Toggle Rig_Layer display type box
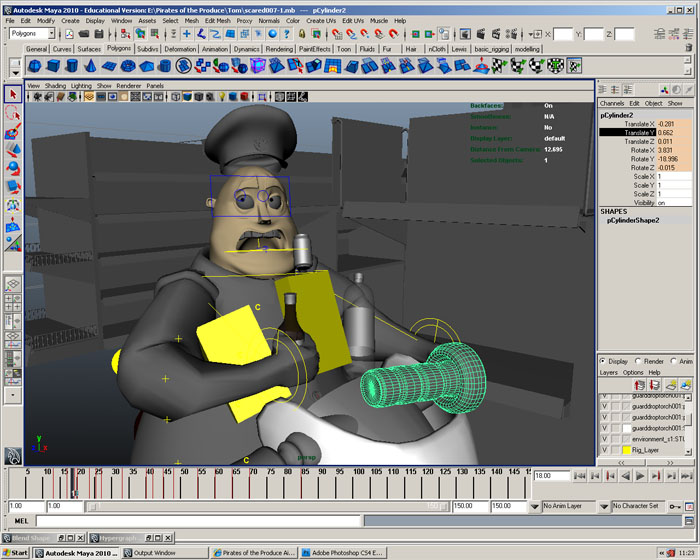The height and width of the screenshot is (560, 700). (616, 450)
